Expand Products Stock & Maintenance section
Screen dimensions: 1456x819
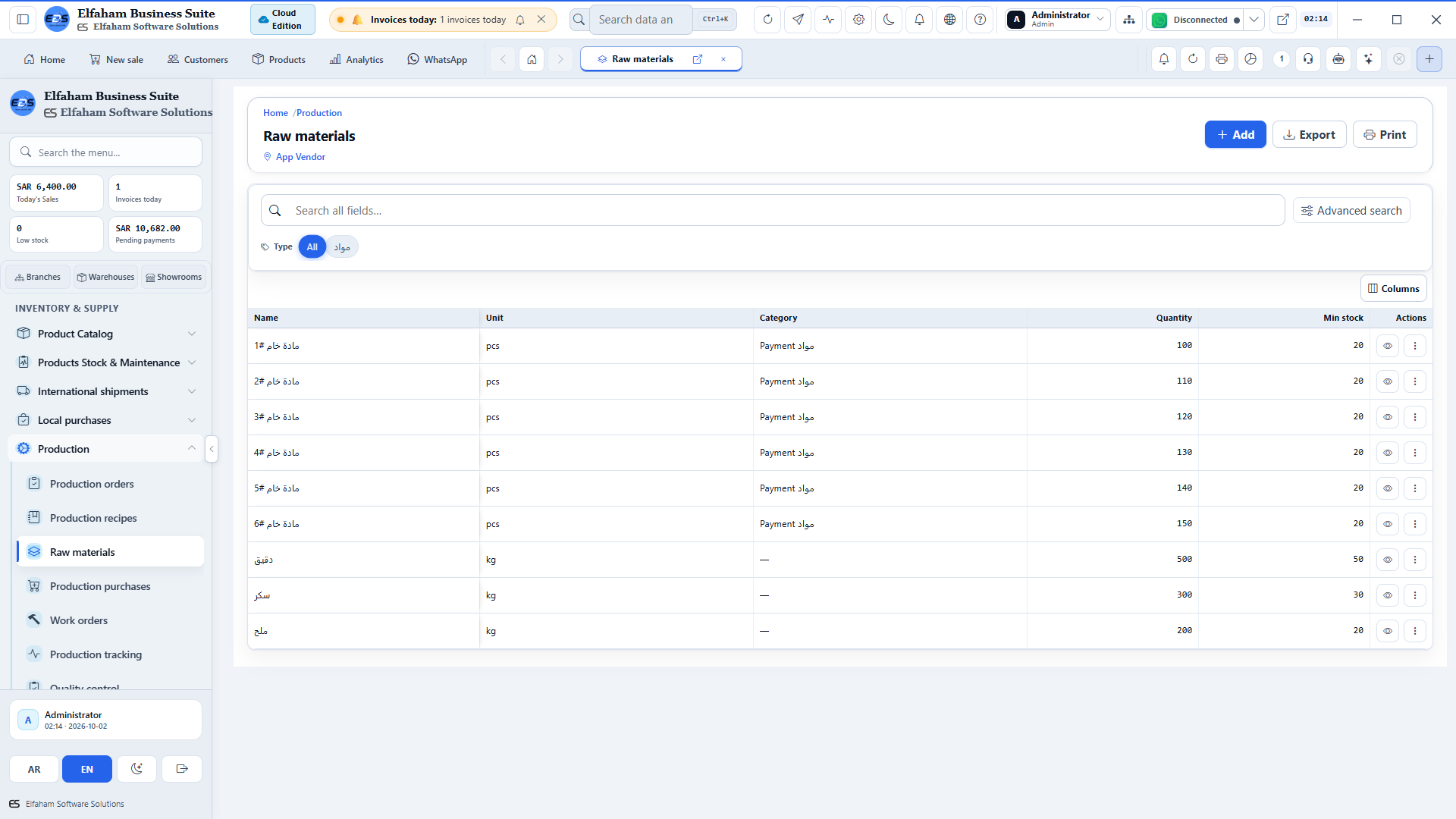[106, 362]
